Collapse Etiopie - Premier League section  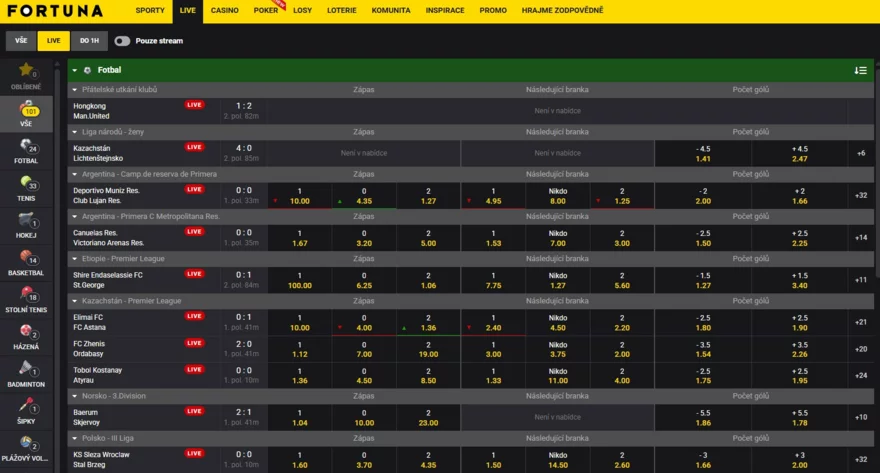pos(75,259)
